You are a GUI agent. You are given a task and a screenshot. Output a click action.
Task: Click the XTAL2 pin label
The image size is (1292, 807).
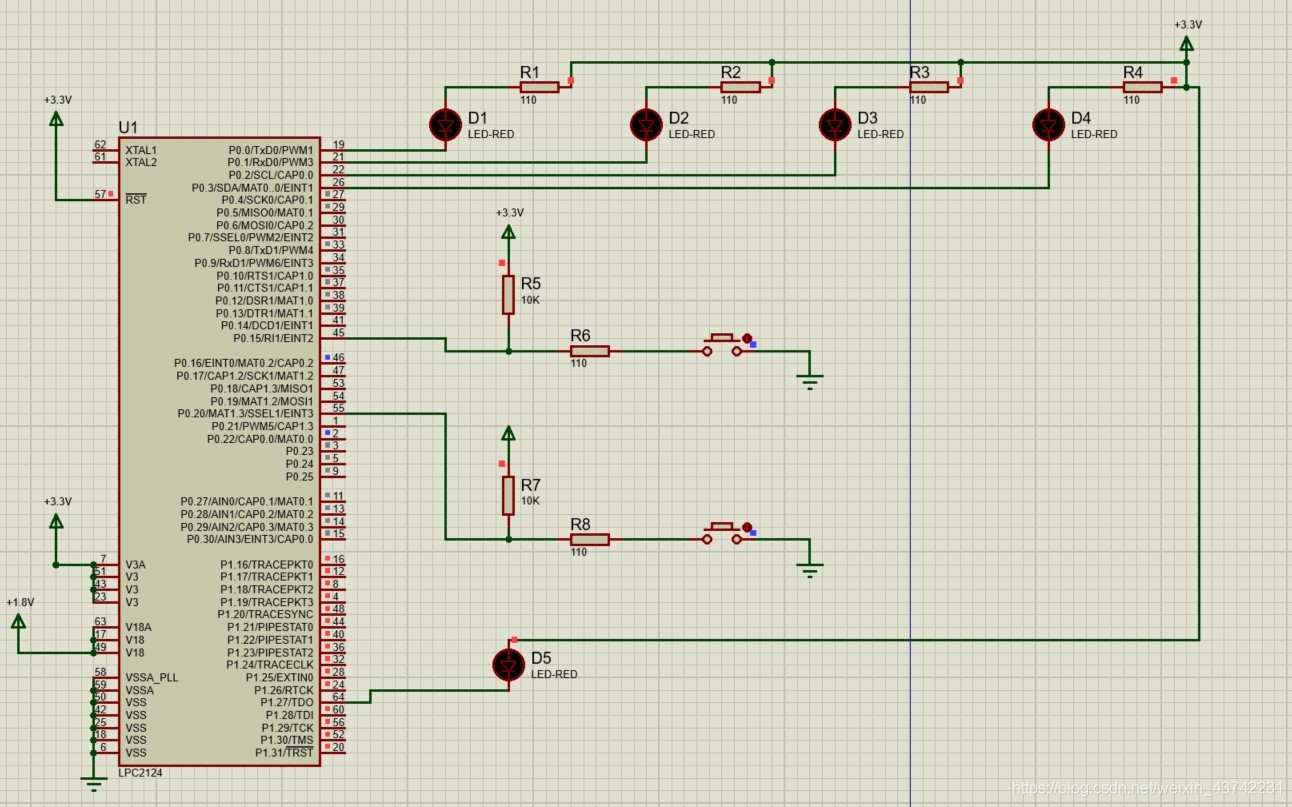[x=141, y=162]
